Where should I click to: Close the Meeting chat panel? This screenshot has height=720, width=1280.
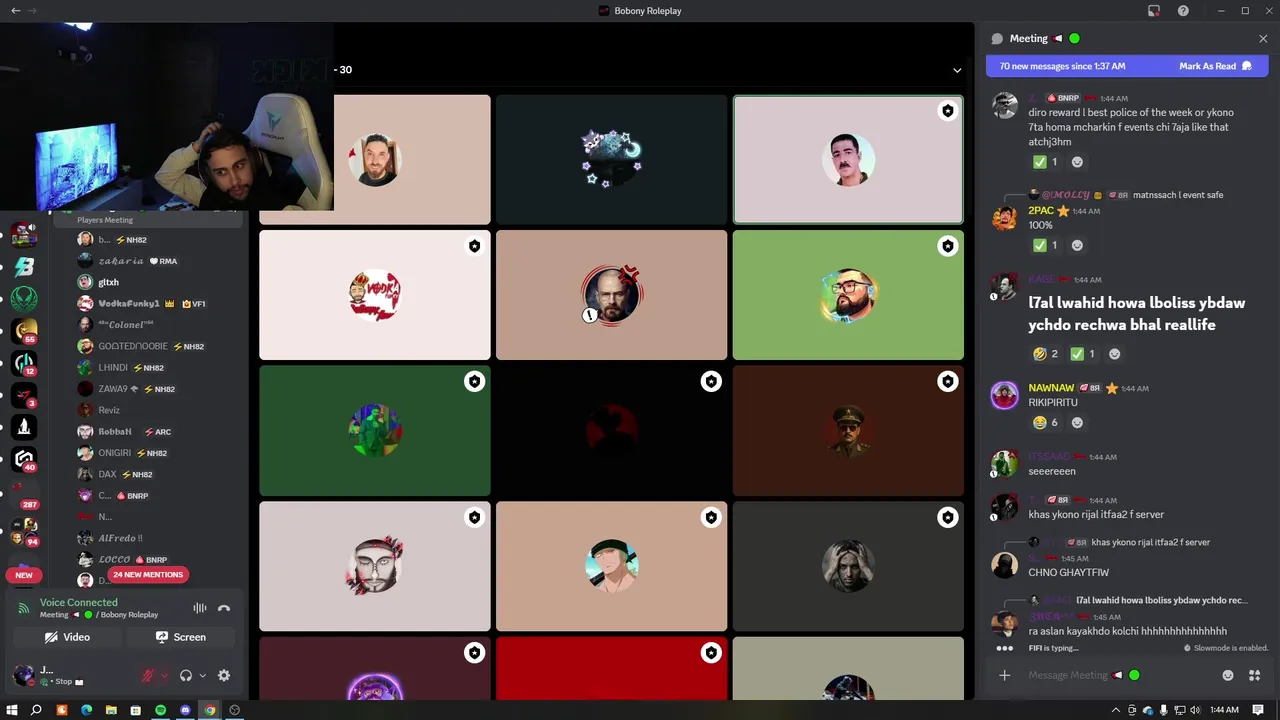tap(1263, 38)
